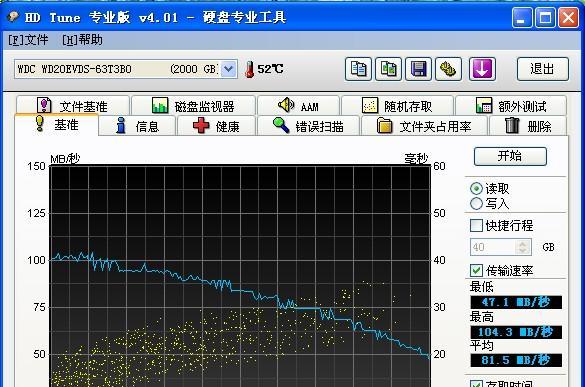Click the GB value spinner arrows

pos(523,247)
